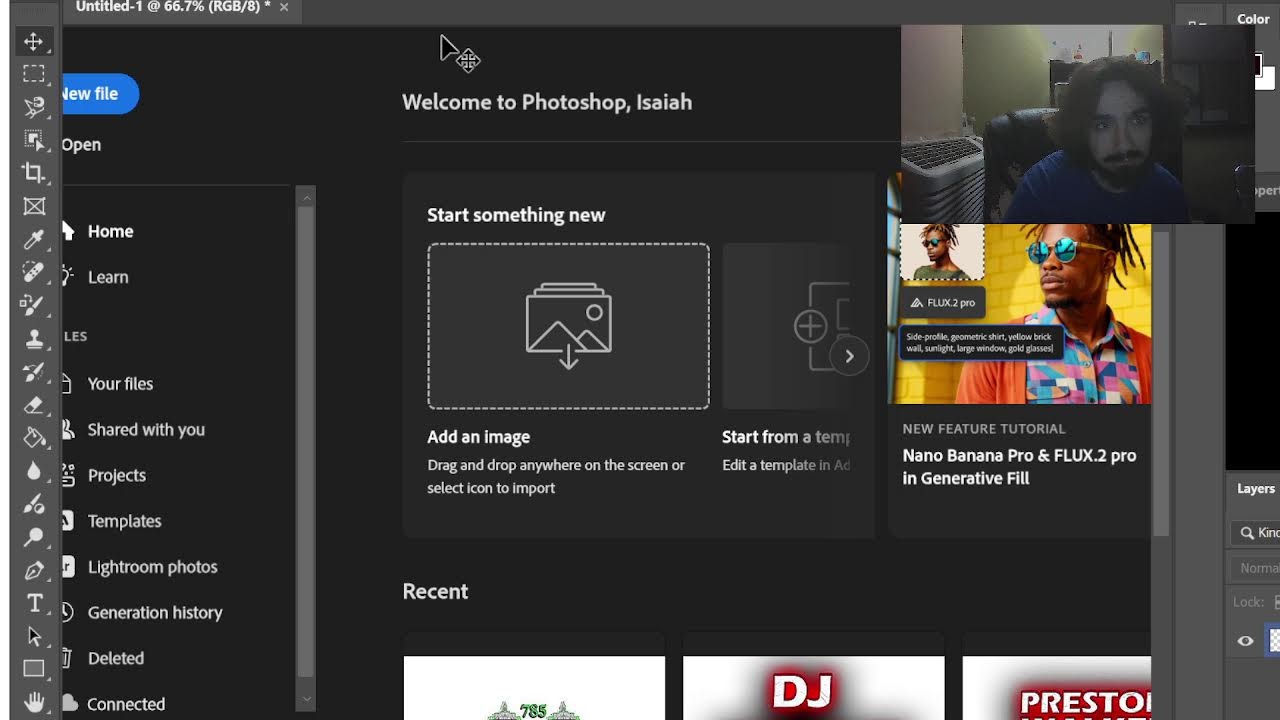
Task: Click the 'Start something new' heading
Action: (516, 215)
